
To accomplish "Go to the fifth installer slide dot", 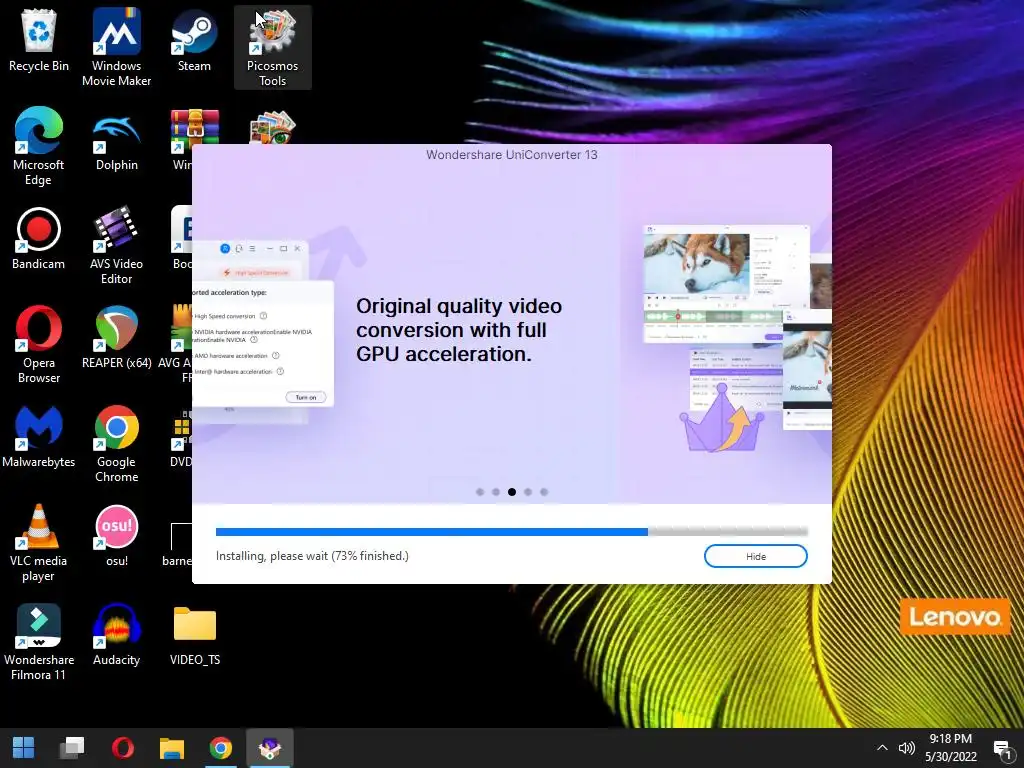I will pyautogui.click(x=544, y=492).
